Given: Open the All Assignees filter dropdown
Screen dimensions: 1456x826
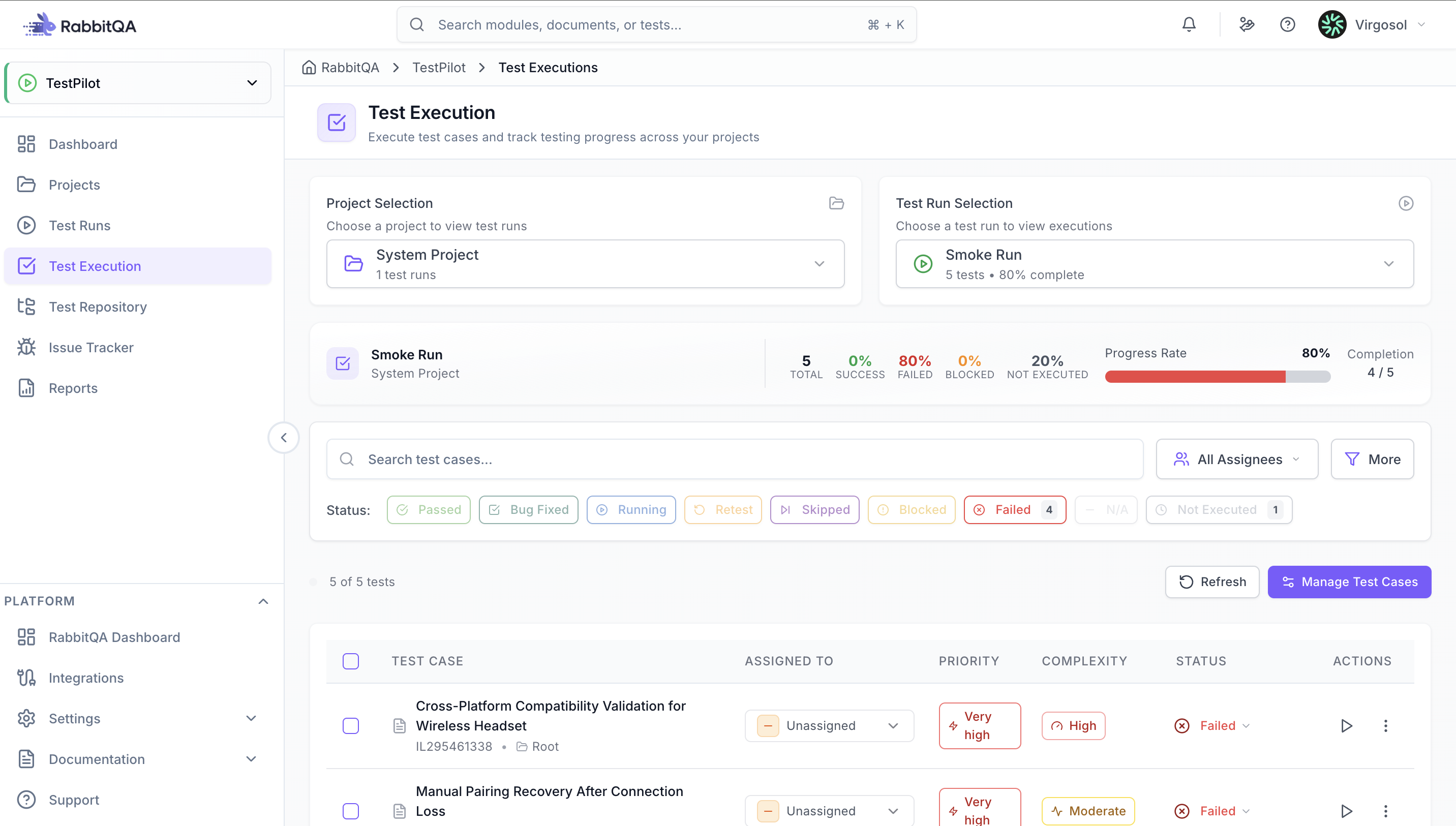Looking at the screenshot, I should pos(1236,459).
